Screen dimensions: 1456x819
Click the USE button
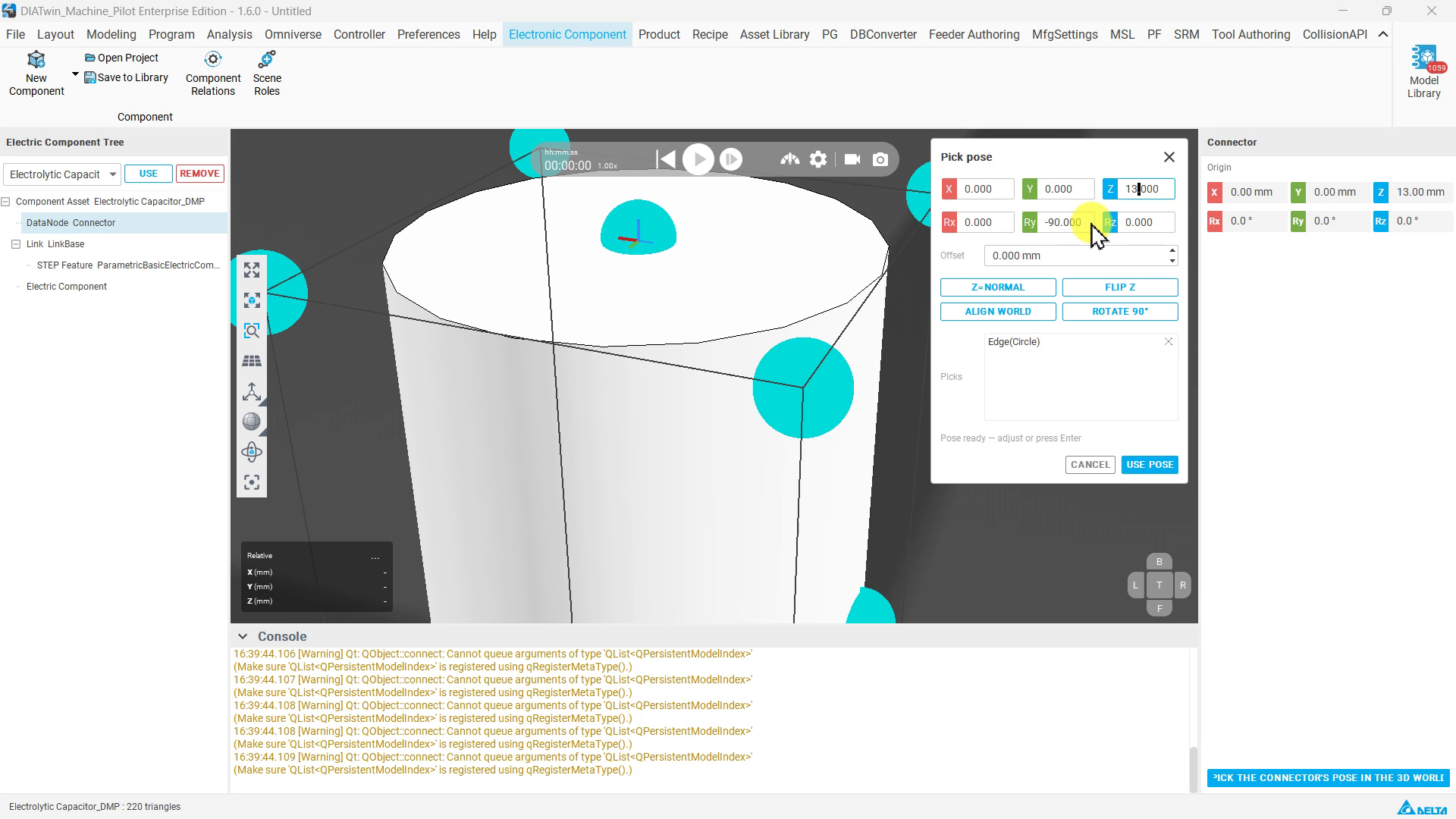pos(149,174)
